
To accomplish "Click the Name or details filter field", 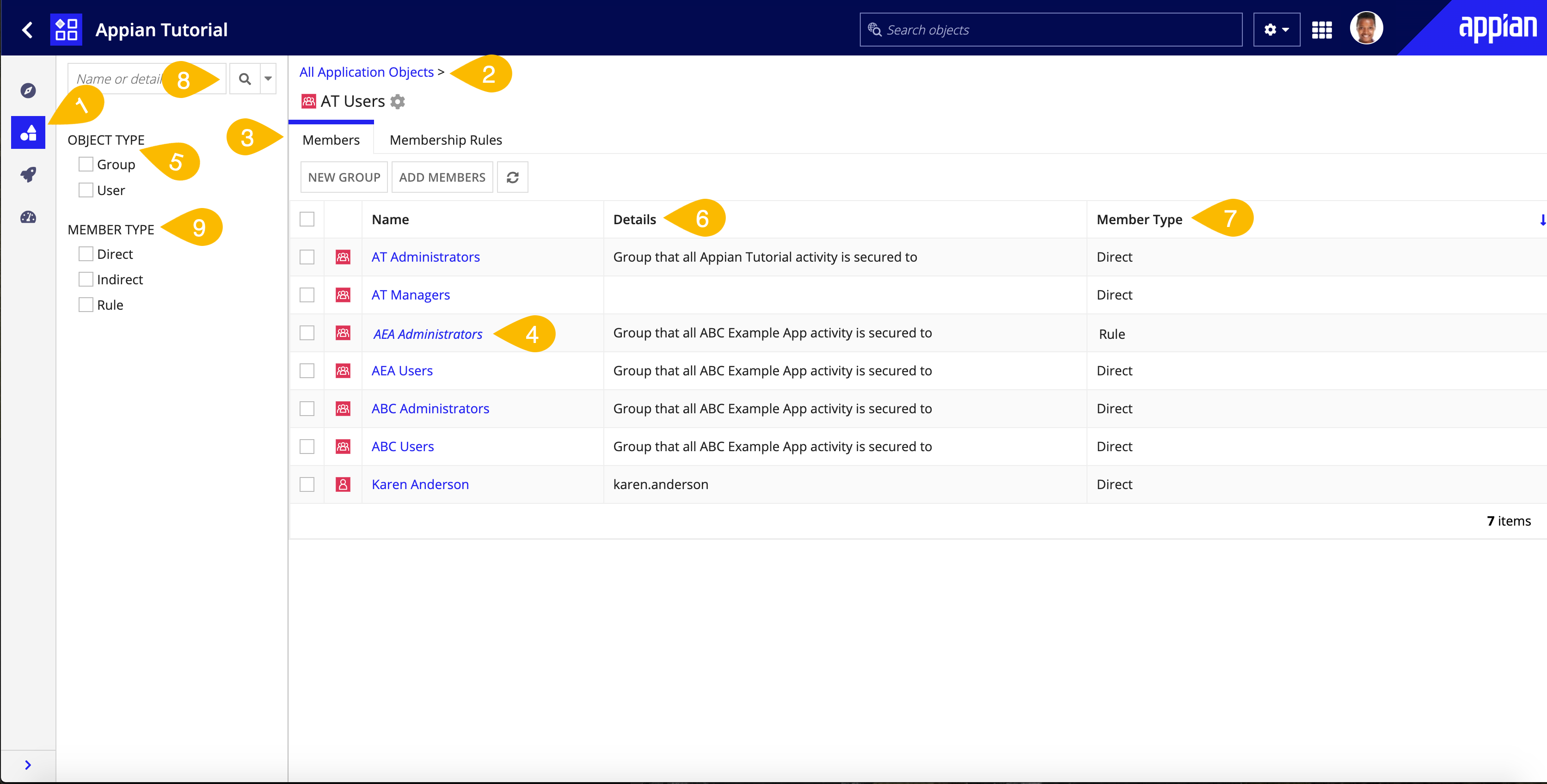I will click(147, 79).
